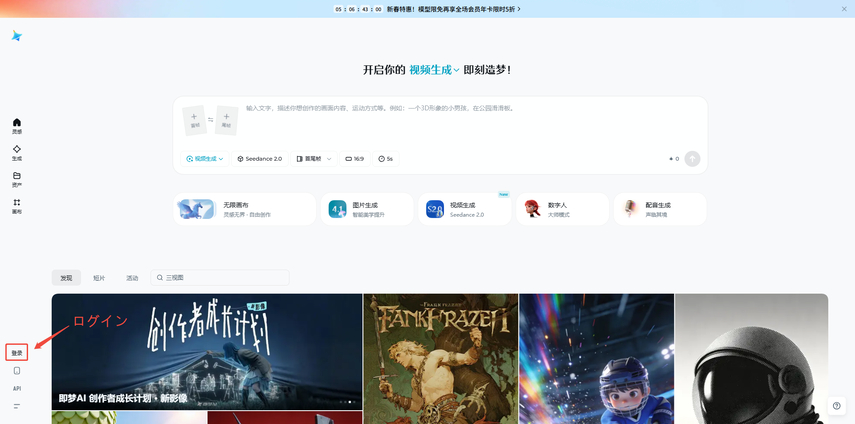The width and height of the screenshot is (855, 424).
Task: Click the banner carousel dots
Action: [x=347, y=402]
